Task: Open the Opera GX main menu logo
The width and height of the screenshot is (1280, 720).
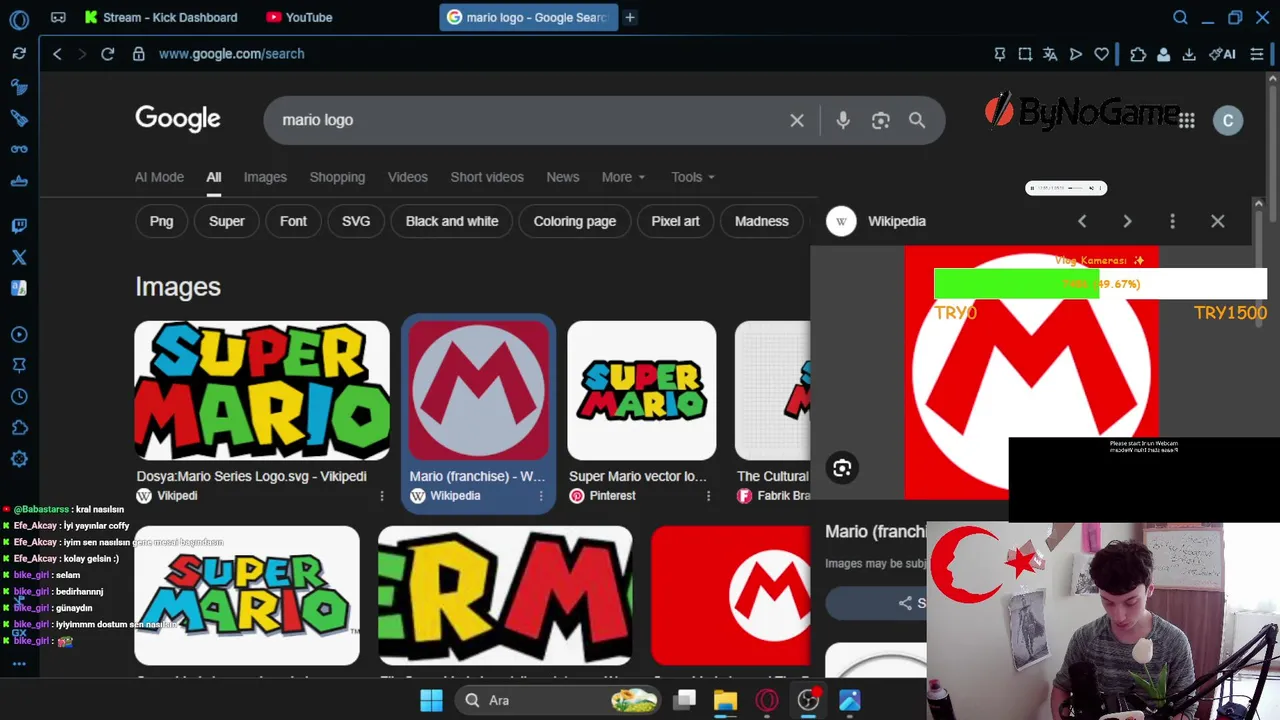Action: click(19, 18)
